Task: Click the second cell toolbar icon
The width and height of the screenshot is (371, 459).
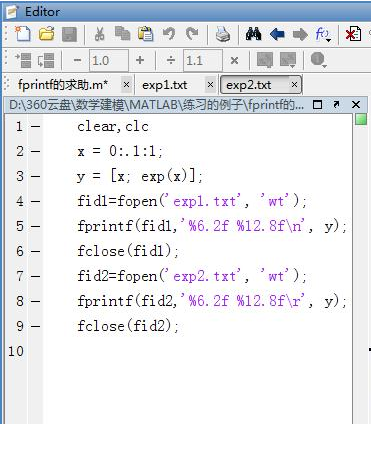Action: click(46, 60)
